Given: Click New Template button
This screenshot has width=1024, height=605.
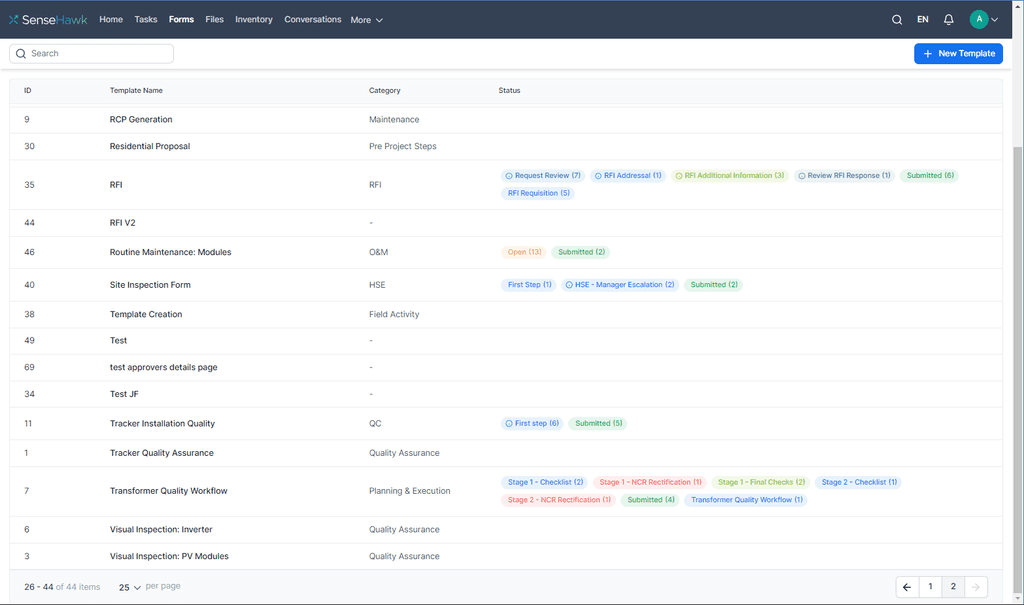Looking at the screenshot, I should click(958, 54).
